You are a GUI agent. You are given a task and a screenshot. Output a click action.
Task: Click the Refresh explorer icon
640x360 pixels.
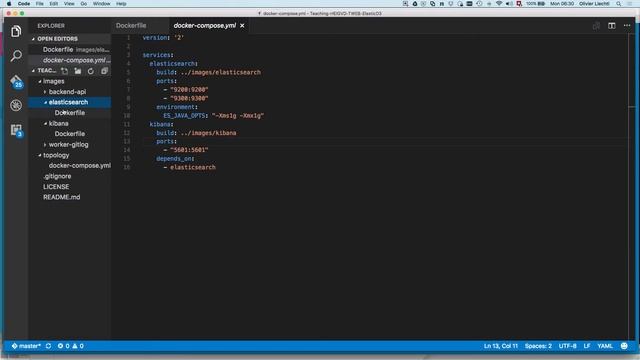tap(91, 71)
